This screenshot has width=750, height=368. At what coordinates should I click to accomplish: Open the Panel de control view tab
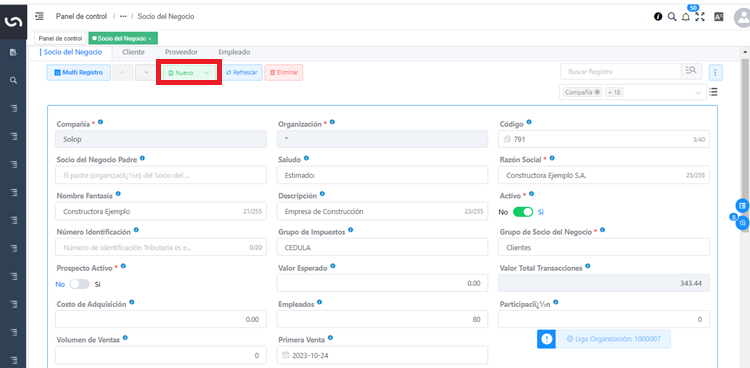(x=60, y=38)
